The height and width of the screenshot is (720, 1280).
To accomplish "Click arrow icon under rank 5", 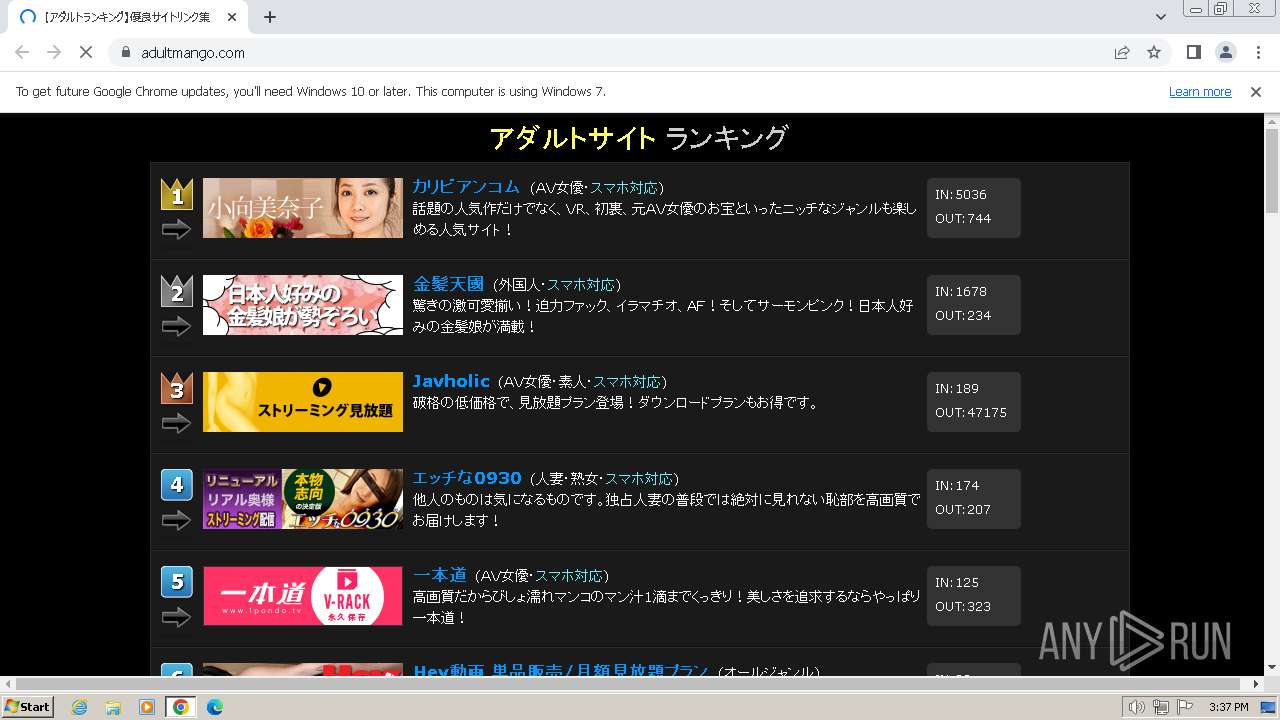I will [176, 618].
